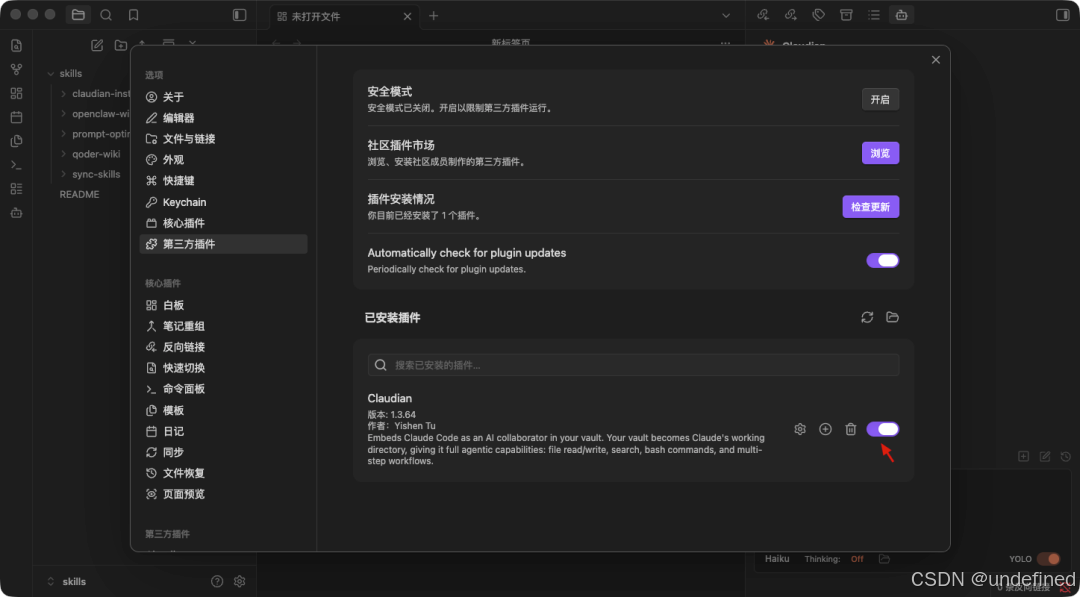Viewport: 1080px width, 597px height.
Task: Open search with the magnifier icon
Action: (106, 14)
